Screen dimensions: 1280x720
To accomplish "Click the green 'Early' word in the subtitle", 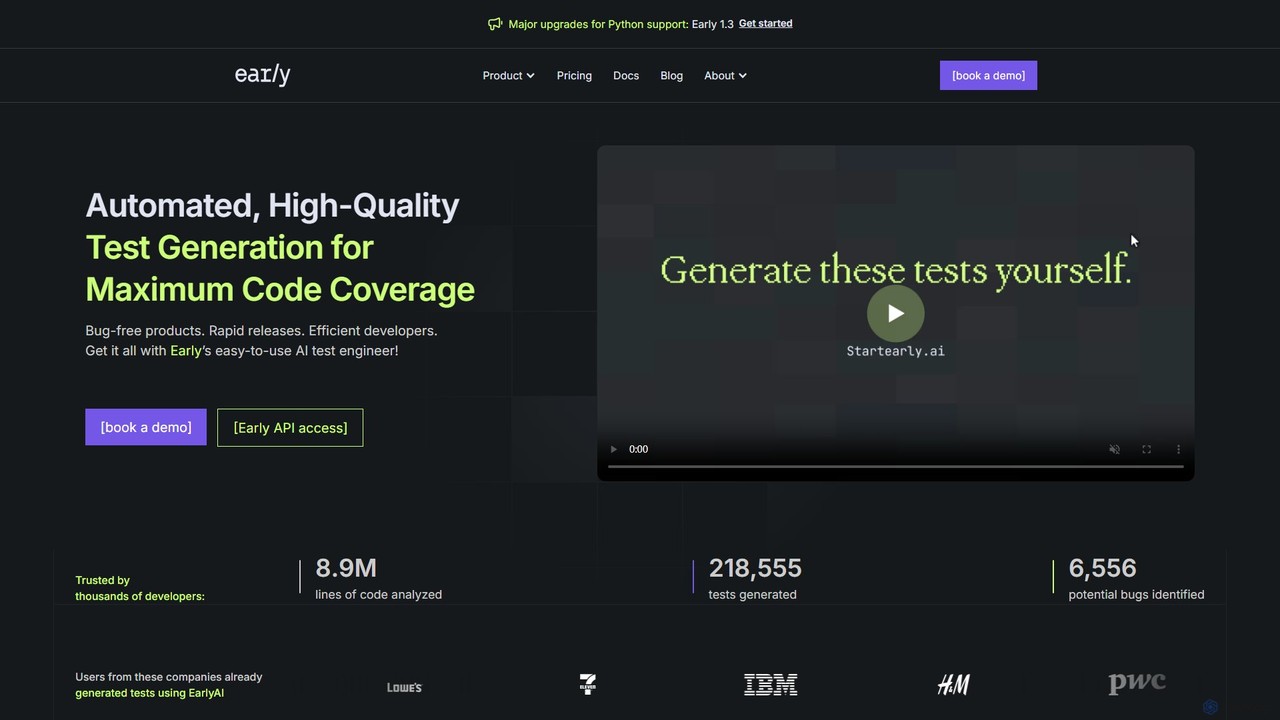I will (x=186, y=351).
